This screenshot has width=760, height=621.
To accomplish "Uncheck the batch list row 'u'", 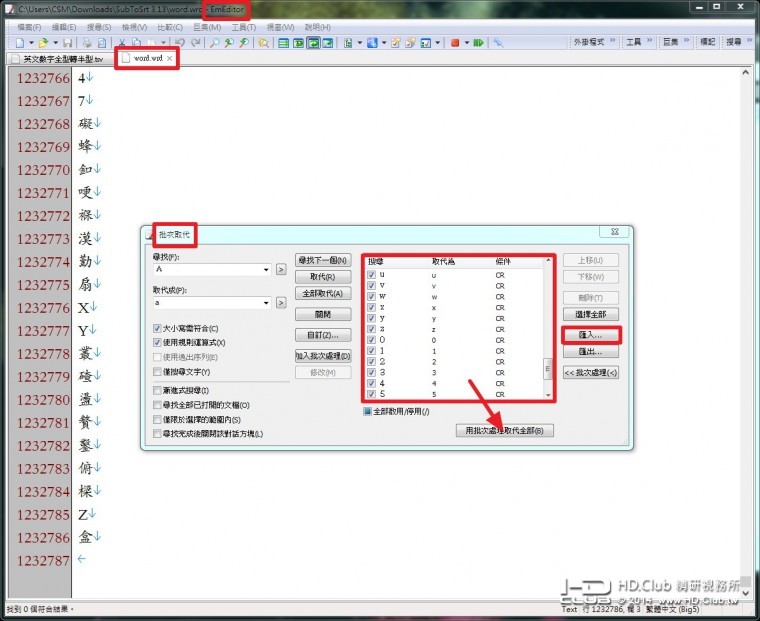I will pyautogui.click(x=371, y=274).
